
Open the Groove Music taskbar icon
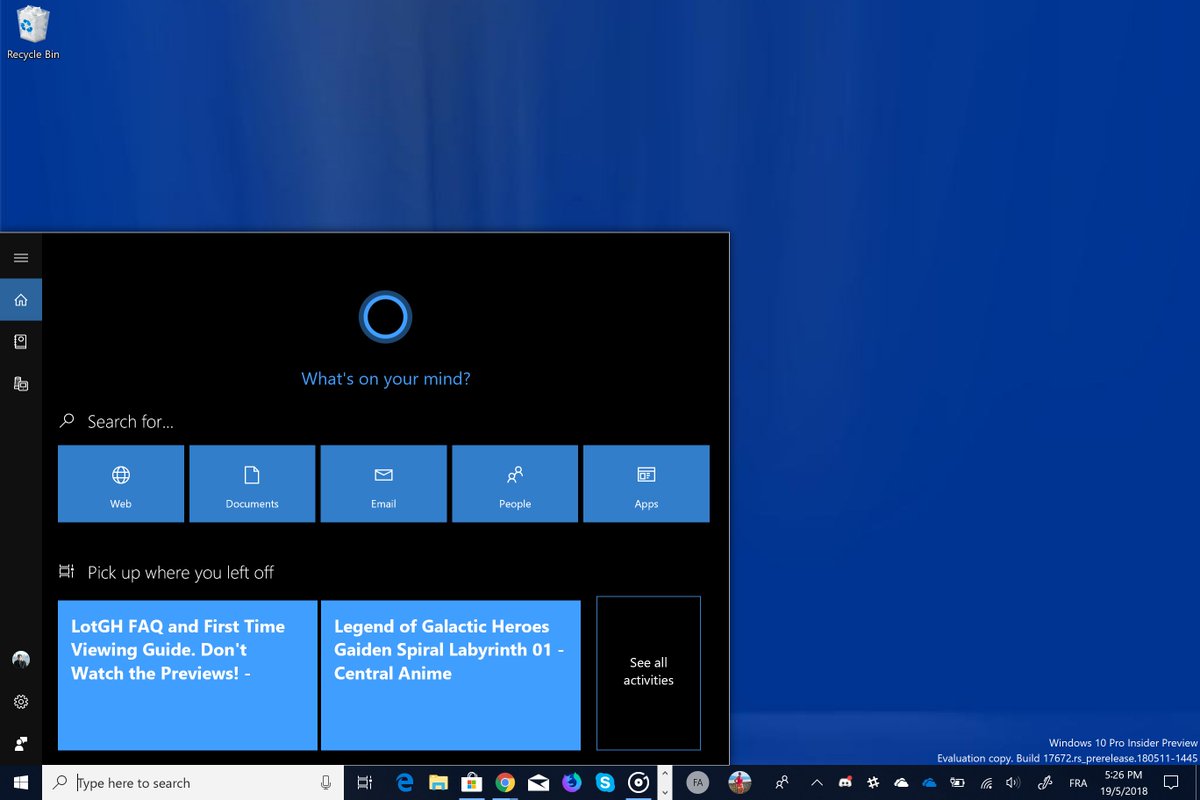coord(638,783)
